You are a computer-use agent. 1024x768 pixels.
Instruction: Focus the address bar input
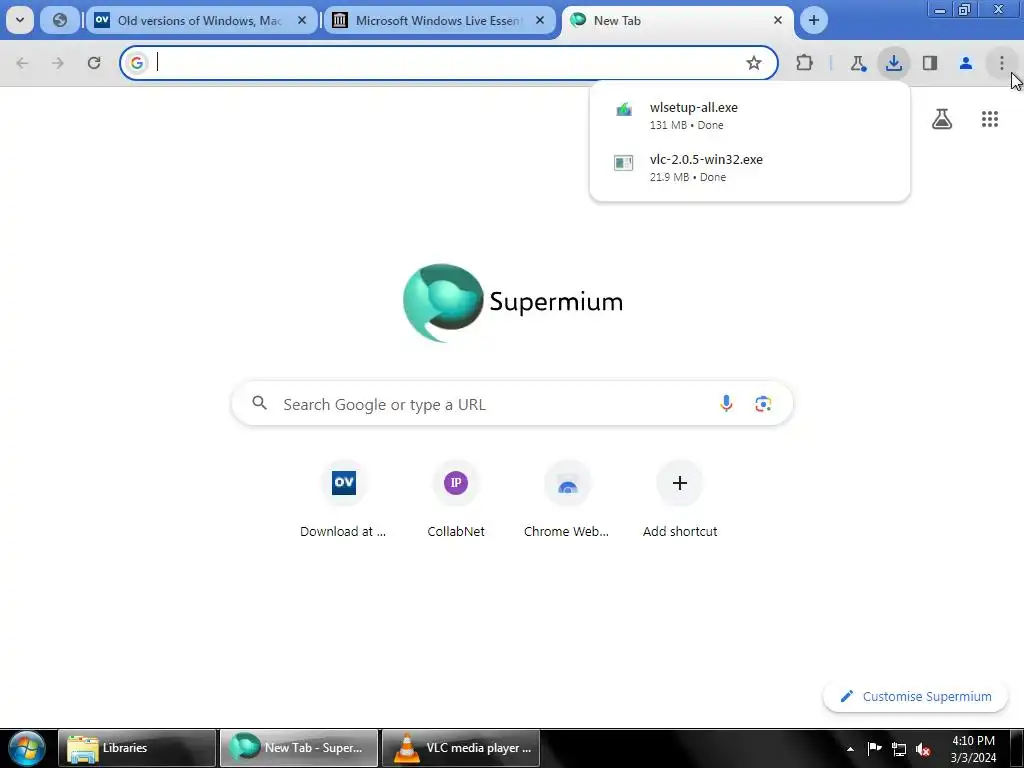pos(447,63)
